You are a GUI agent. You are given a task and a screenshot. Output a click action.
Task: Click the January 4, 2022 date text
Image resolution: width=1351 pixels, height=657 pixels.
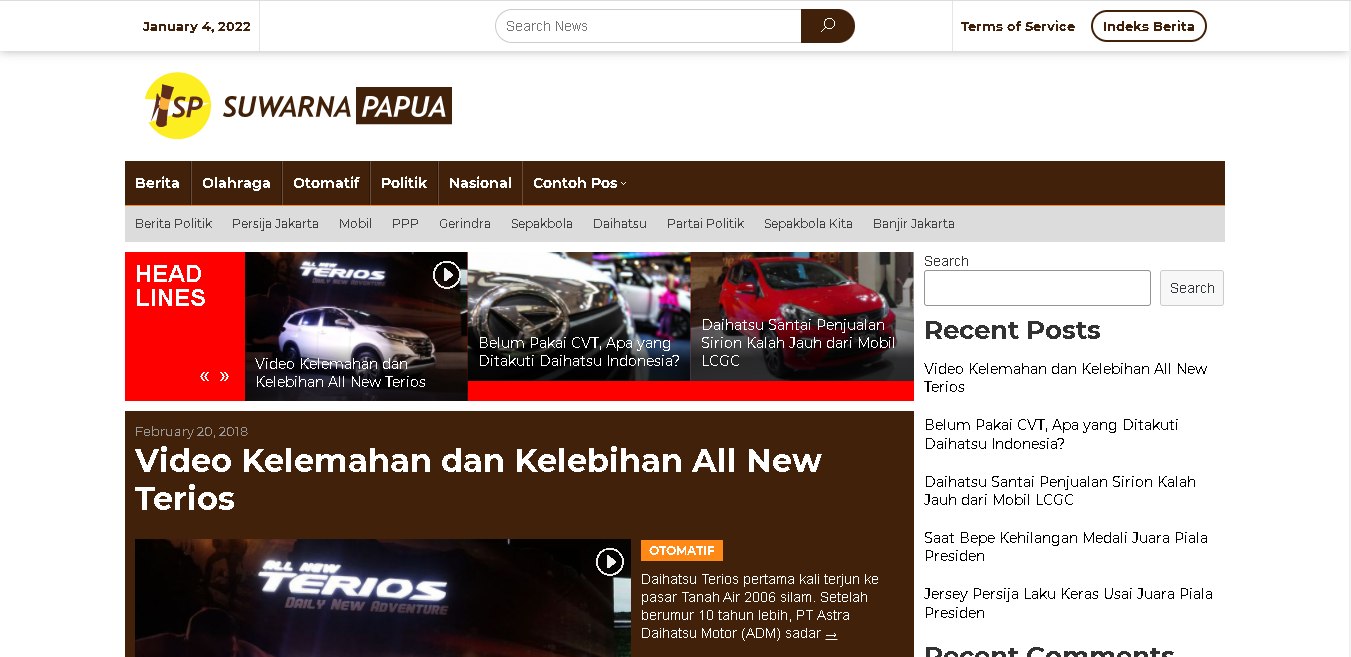tap(197, 26)
